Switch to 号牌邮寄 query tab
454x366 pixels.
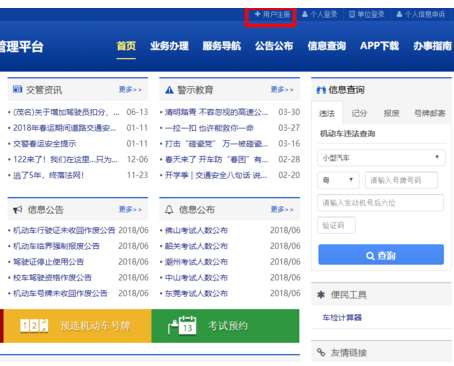click(x=429, y=113)
